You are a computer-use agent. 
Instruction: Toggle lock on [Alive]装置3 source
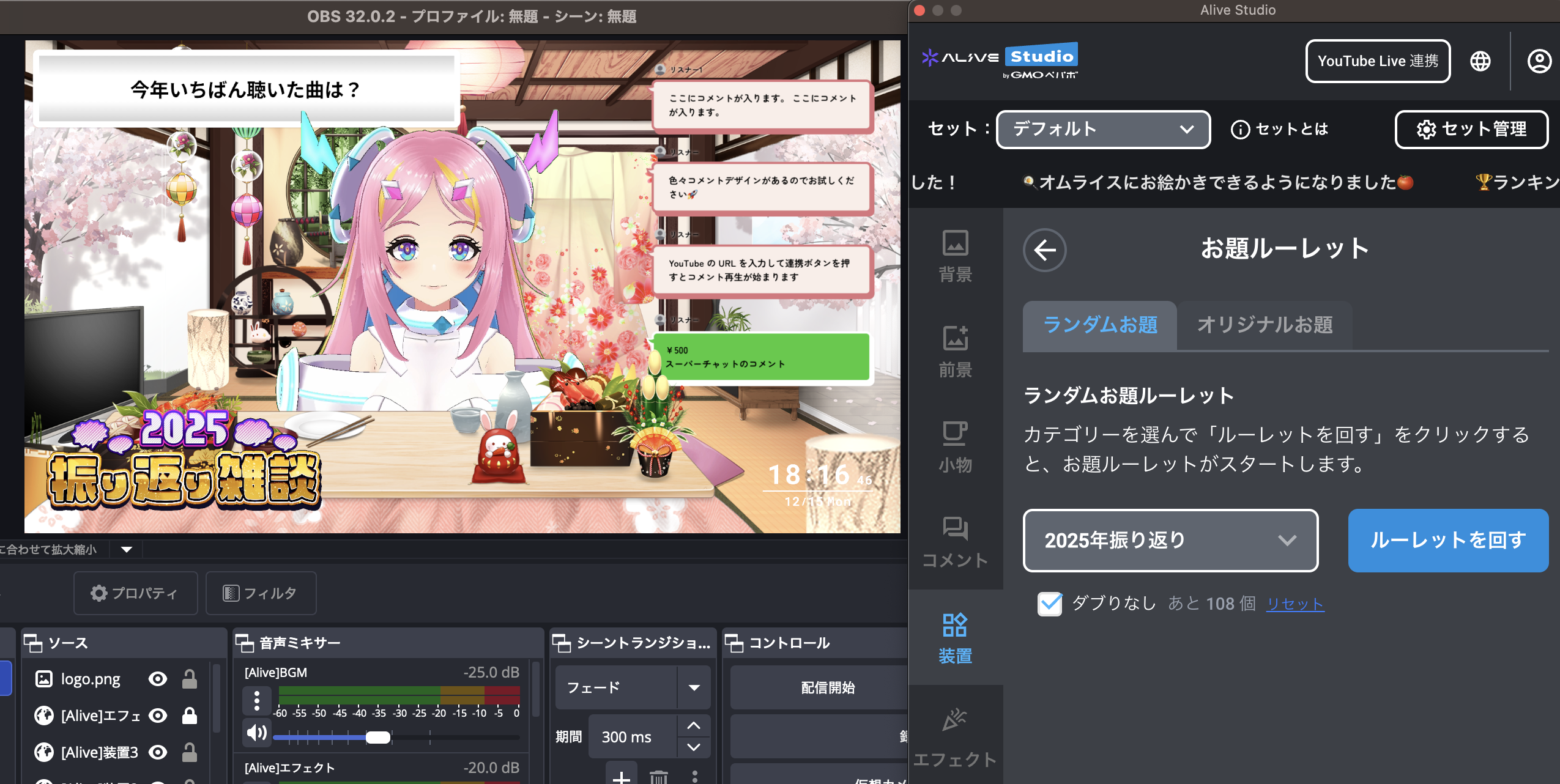click(x=190, y=752)
